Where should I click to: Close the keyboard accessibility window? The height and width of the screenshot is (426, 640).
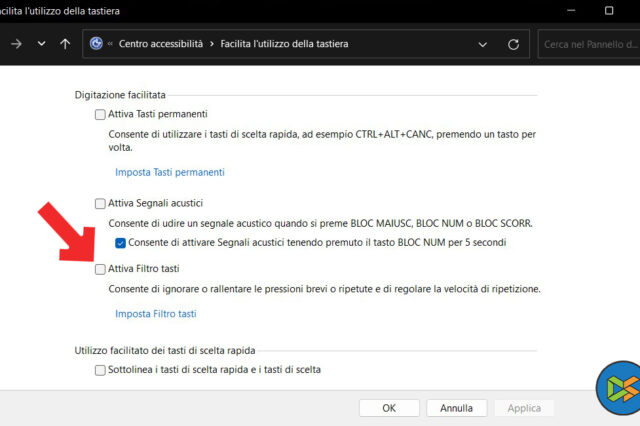click(x=636, y=10)
